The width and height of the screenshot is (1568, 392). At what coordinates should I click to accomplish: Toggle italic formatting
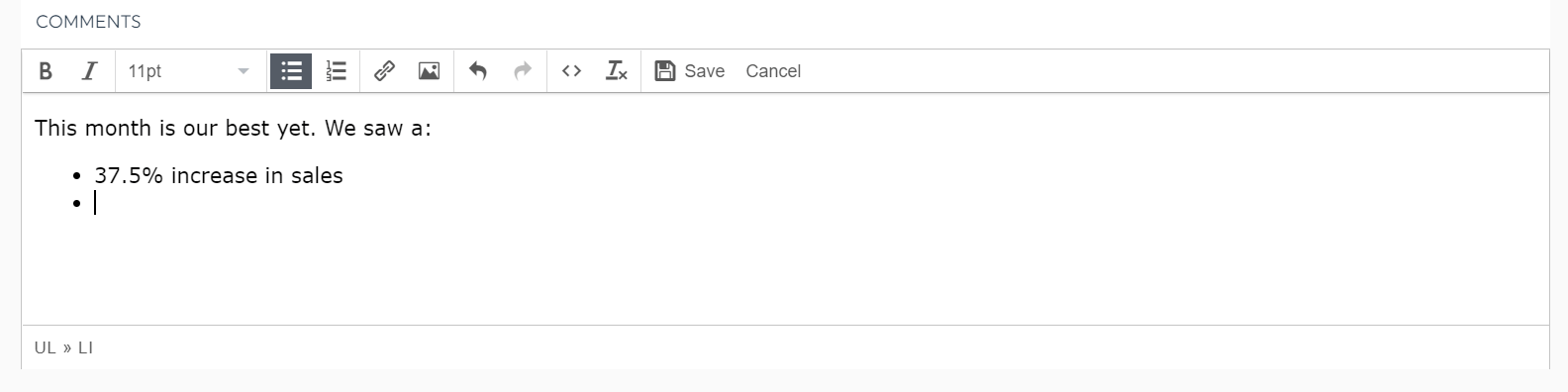89,71
